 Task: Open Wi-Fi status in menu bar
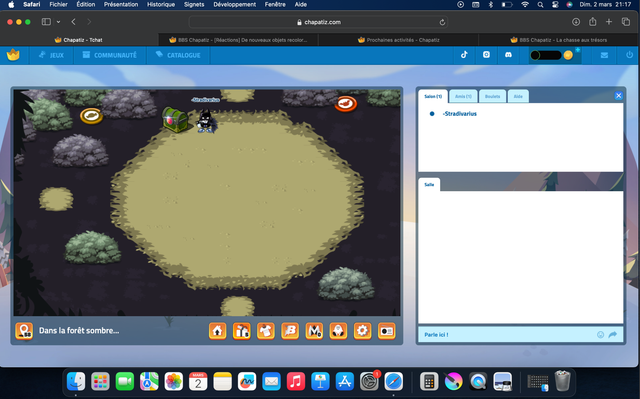pos(525,5)
